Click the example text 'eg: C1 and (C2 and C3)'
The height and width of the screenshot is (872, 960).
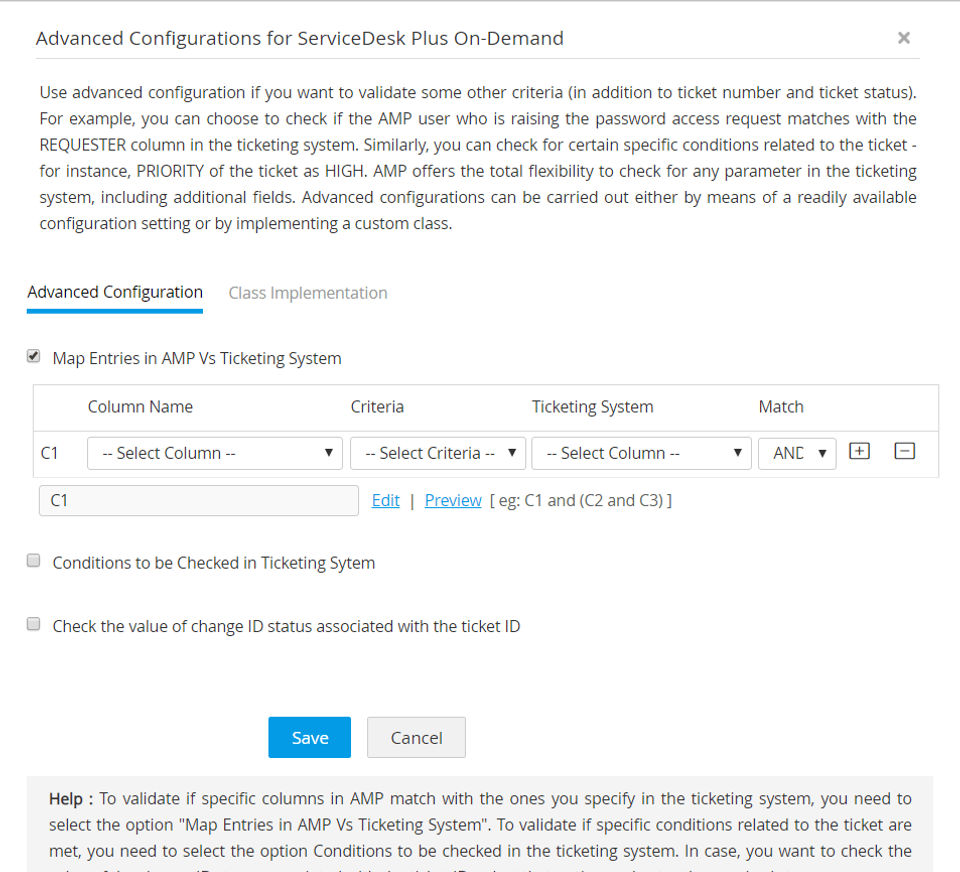[x=580, y=500]
